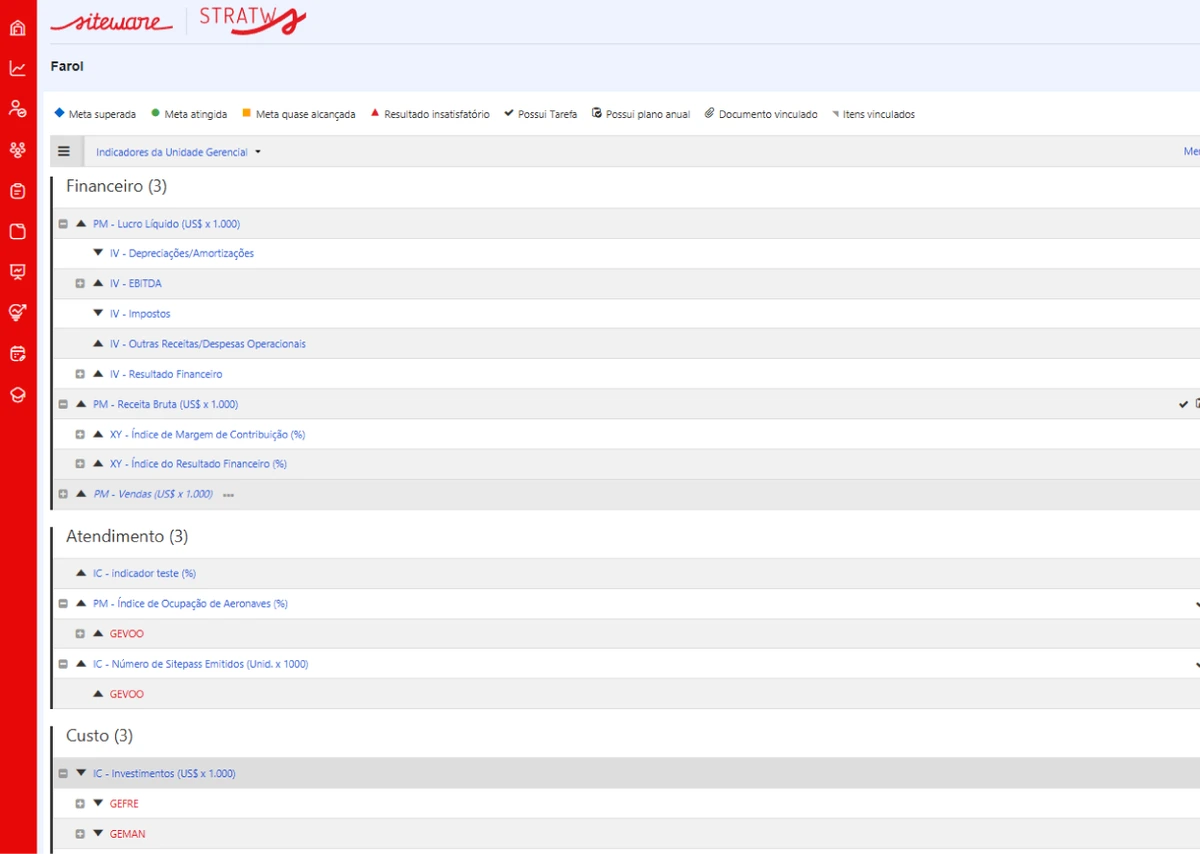Expand XY - Índice de Margem de Contribuição

pyautogui.click(x=80, y=434)
